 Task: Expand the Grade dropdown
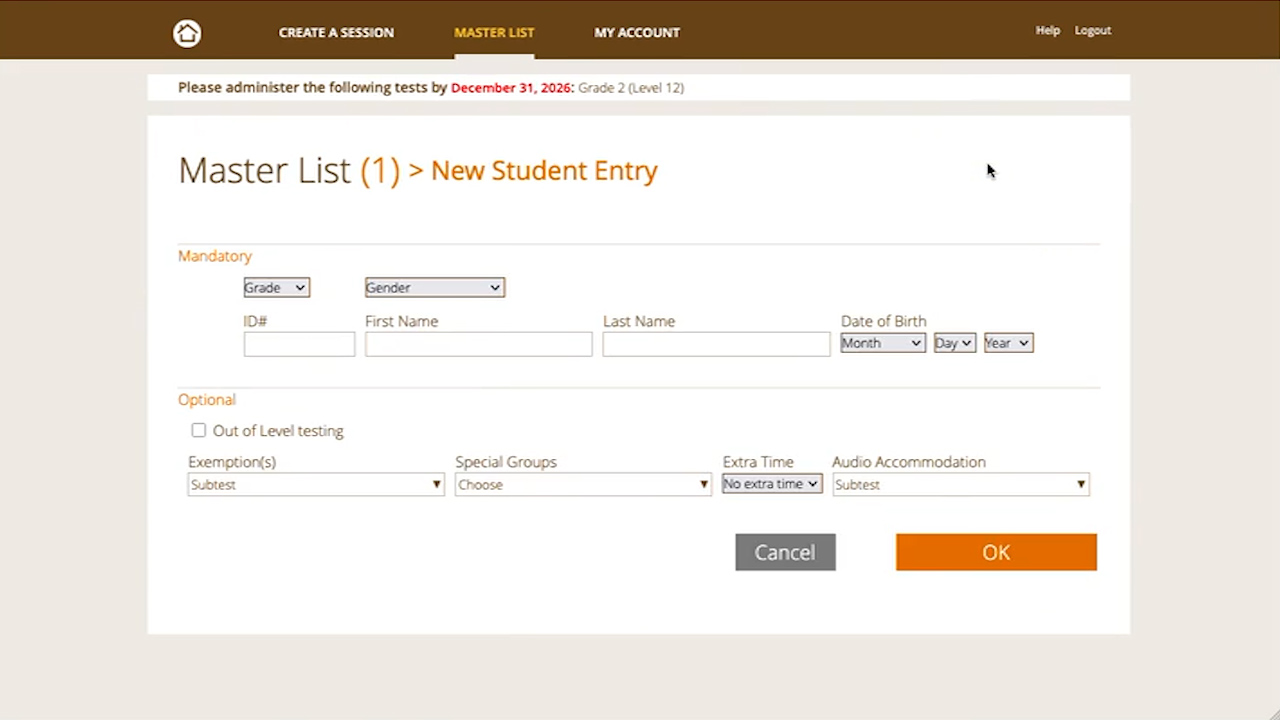(x=276, y=288)
